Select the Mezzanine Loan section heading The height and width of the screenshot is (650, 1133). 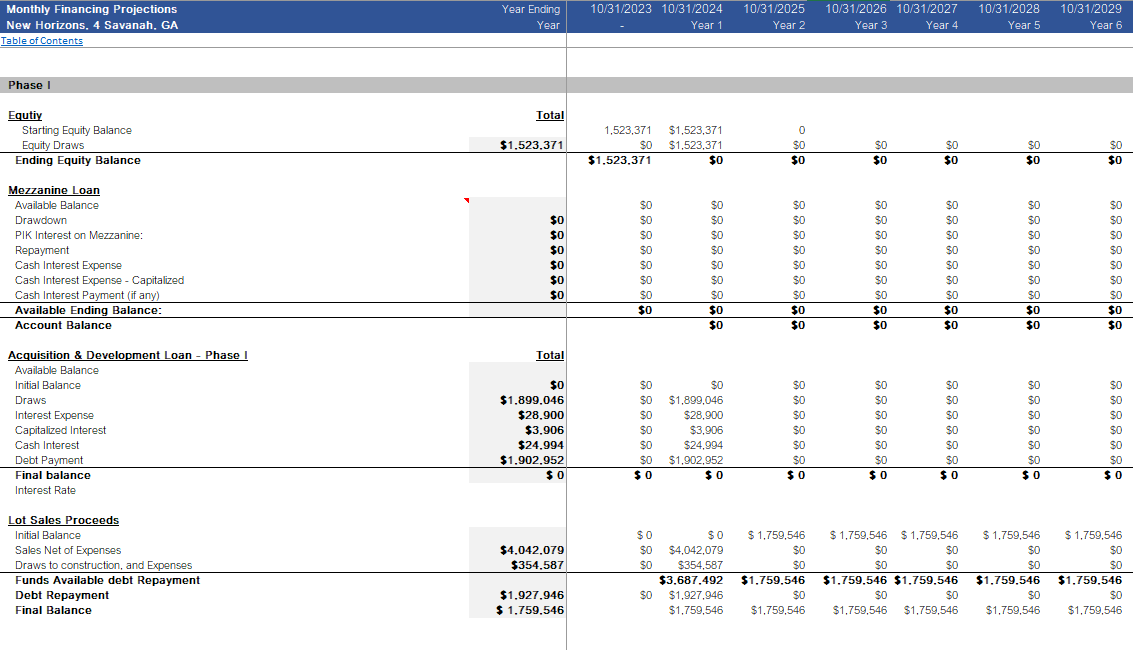tap(54, 190)
